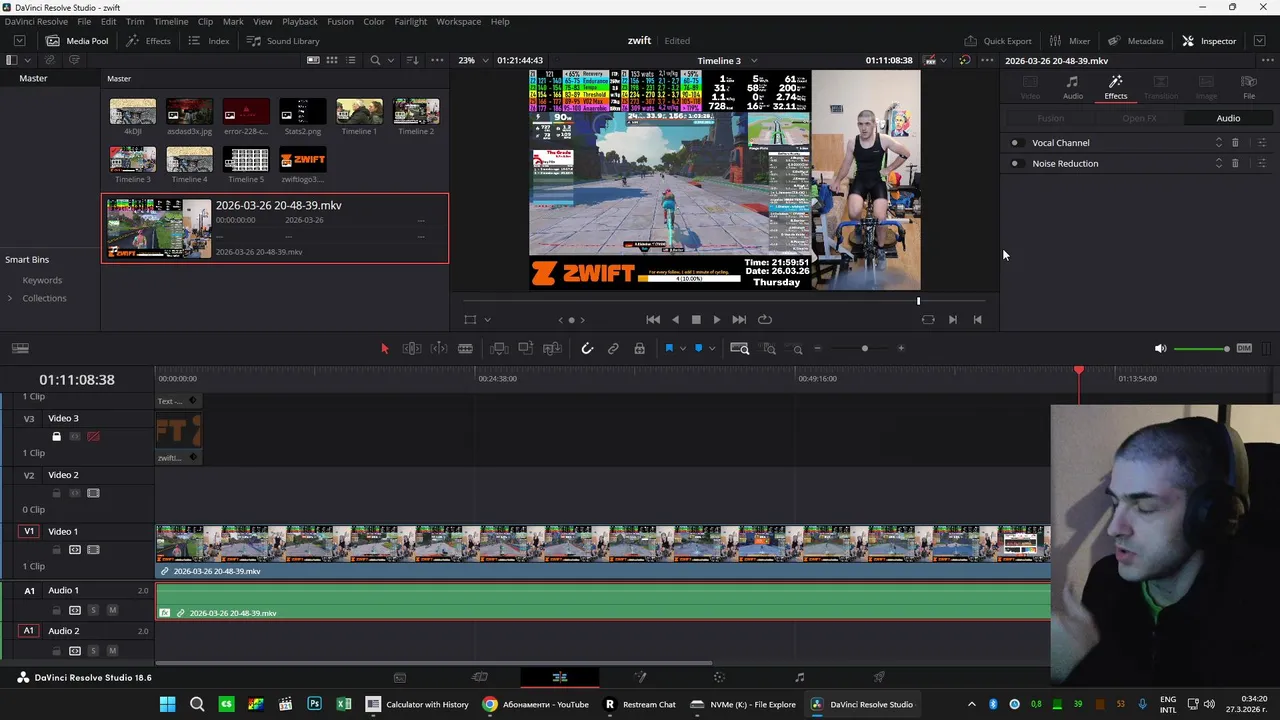Lock the Video 3 track
Image resolution: width=1280 pixels, height=720 pixels.
pyautogui.click(x=56, y=436)
